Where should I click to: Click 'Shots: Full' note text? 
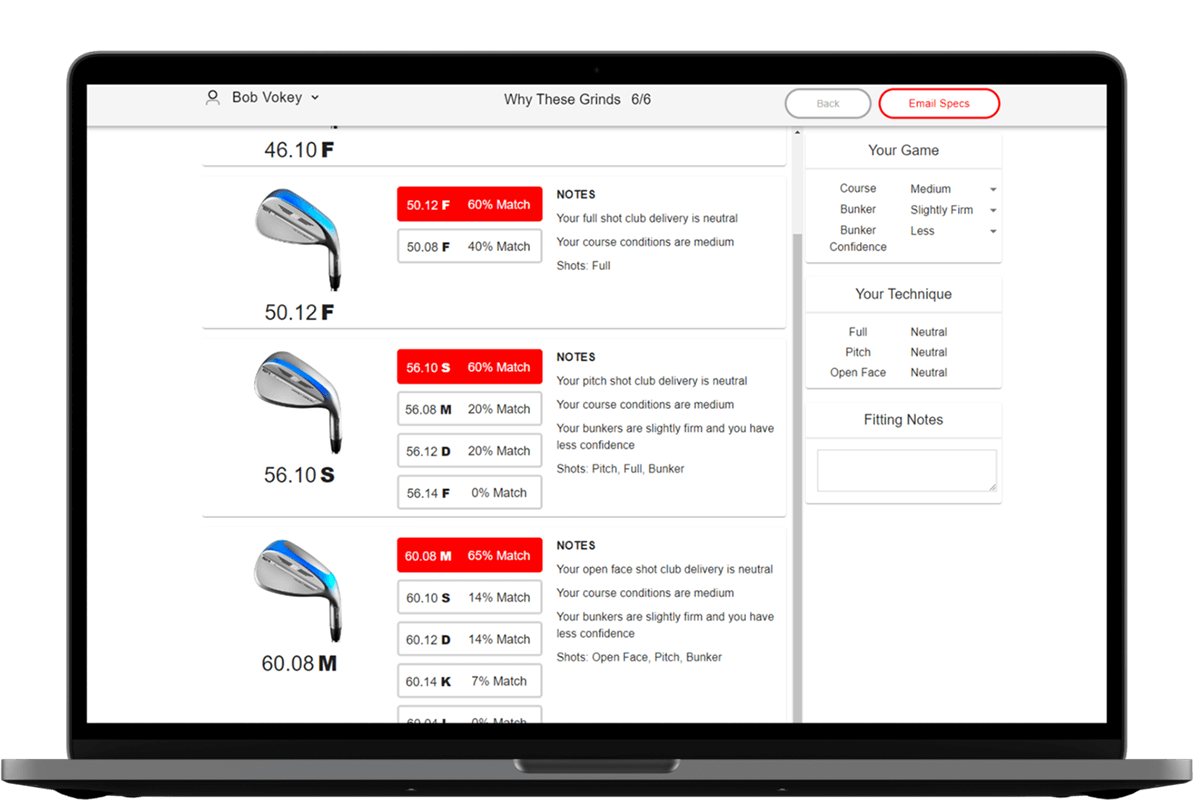point(584,266)
